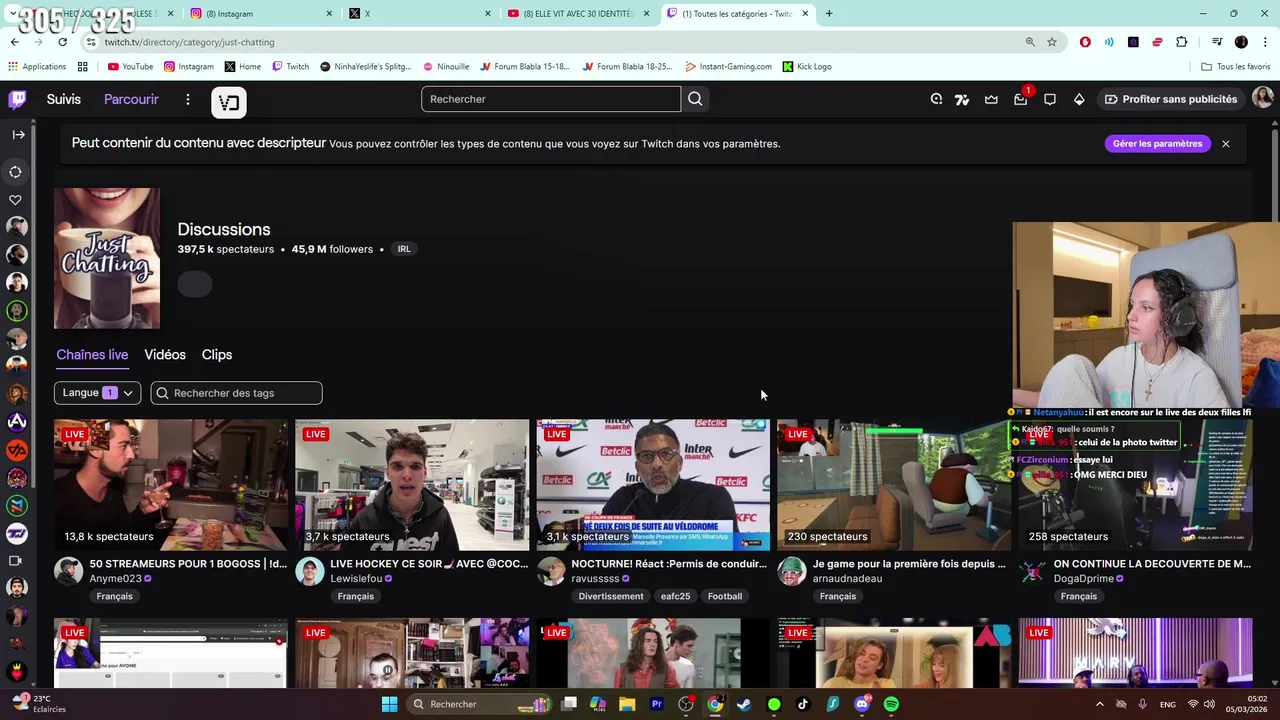Open Lewislefou channel name link
Viewport: 1280px width, 720px height.
click(x=356, y=579)
